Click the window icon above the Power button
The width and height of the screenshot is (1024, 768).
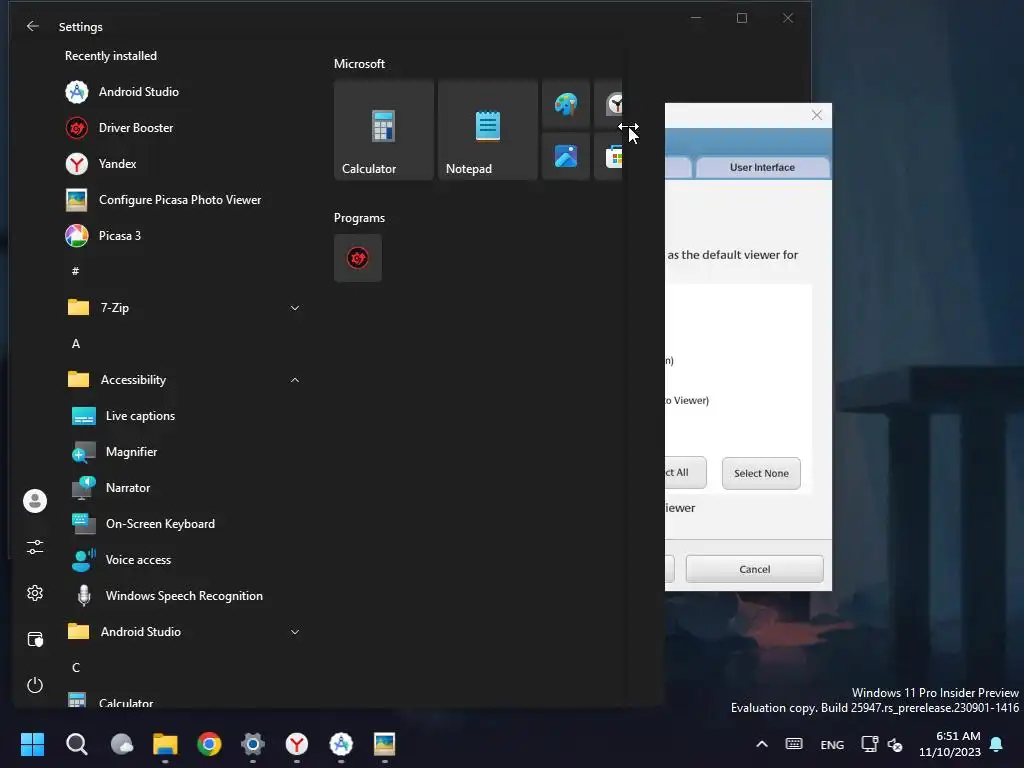[x=35, y=639]
